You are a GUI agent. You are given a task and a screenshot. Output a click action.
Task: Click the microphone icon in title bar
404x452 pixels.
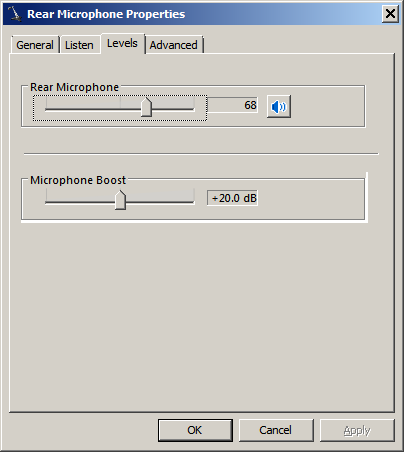pyautogui.click(x=14, y=14)
